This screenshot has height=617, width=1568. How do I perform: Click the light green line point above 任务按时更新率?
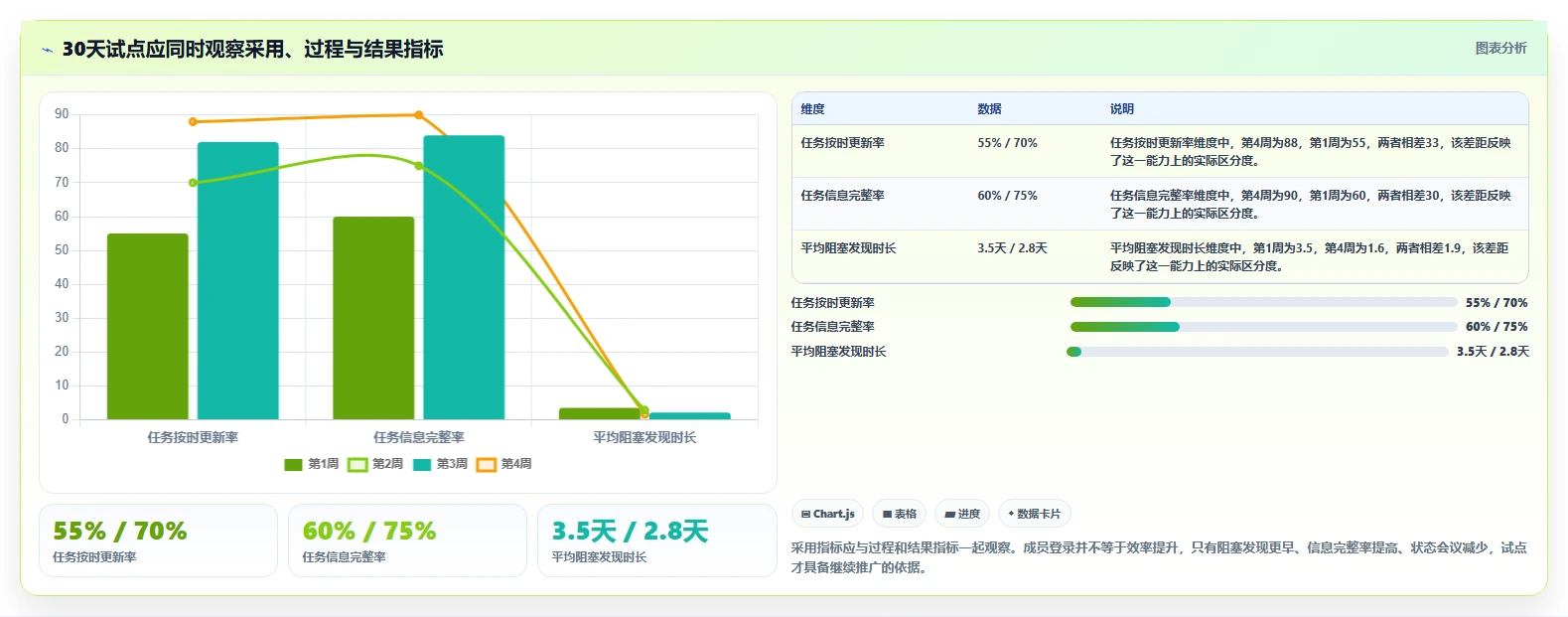click(193, 183)
